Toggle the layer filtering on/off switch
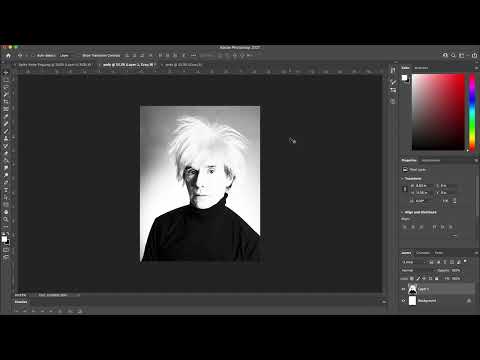The image size is (480, 360). pyautogui.click(x=466, y=261)
